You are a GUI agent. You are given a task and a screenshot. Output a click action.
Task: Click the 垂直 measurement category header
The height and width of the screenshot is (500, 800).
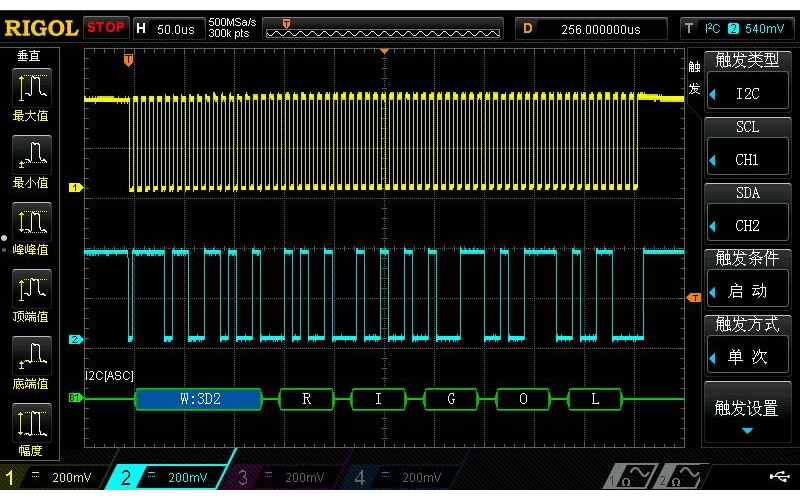[x=29, y=56]
